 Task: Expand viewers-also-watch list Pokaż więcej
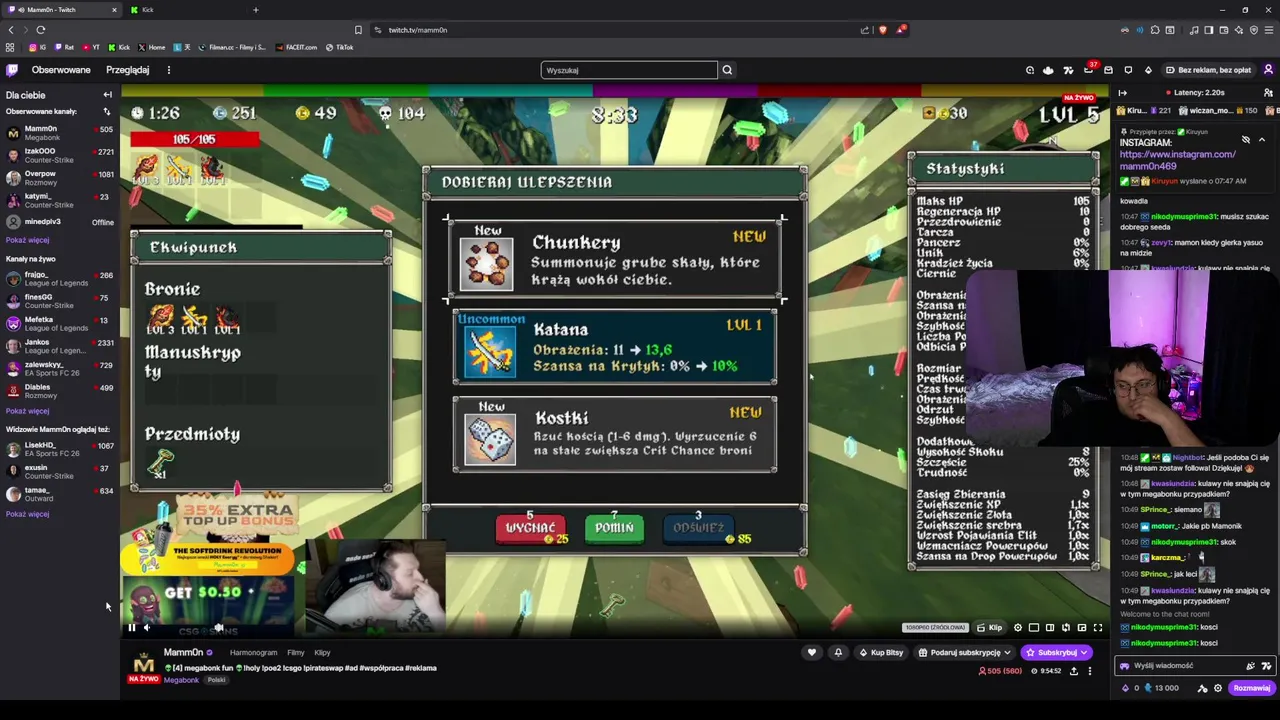point(27,514)
